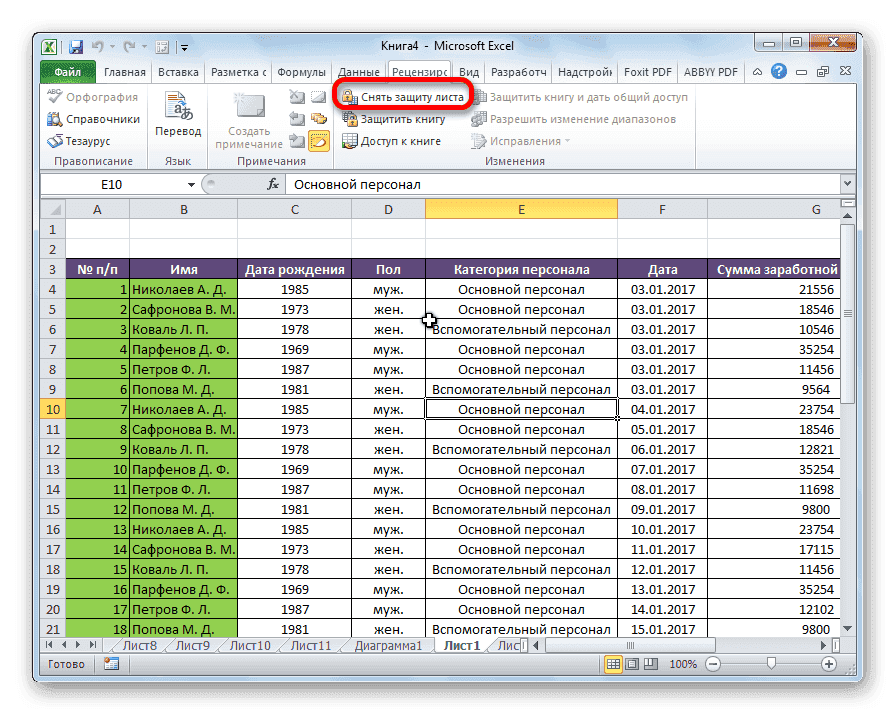Viewport: 896px width, 715px height.
Task: Toggle Normal view in status bar
Action: (x=613, y=664)
